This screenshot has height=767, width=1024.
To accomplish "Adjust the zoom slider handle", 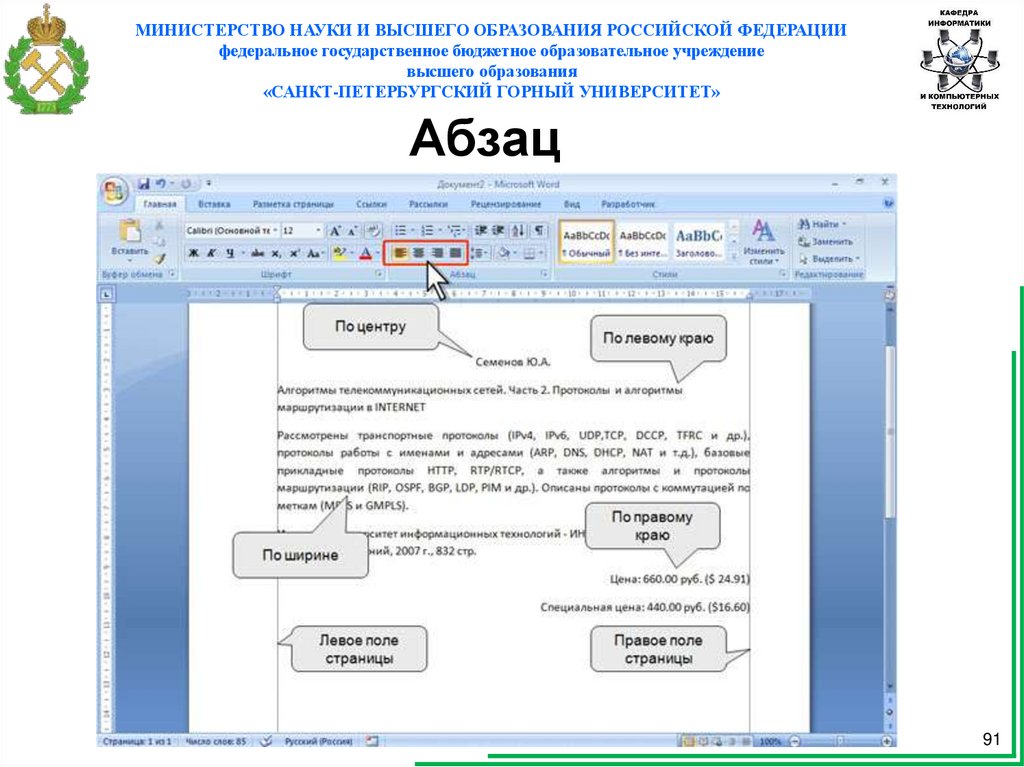I will point(840,742).
